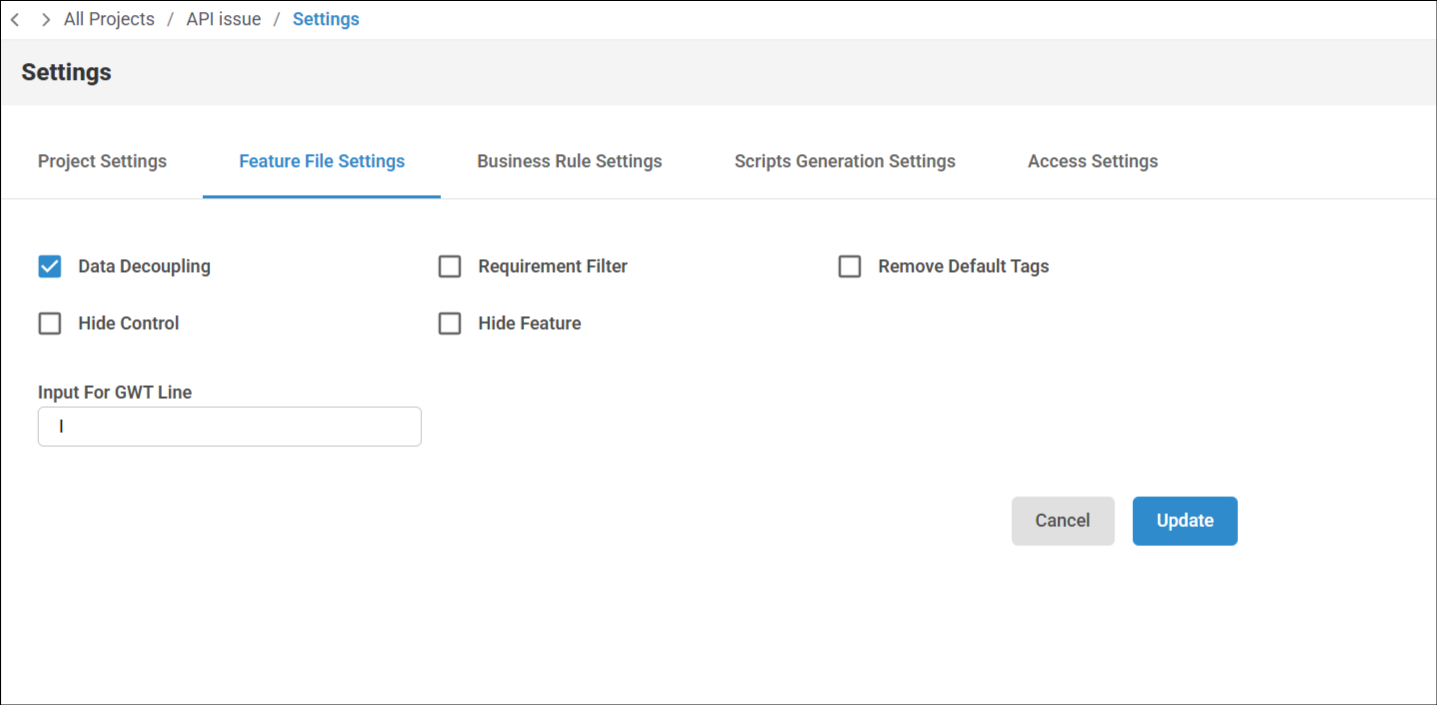Switch to Project Settings tab

click(x=102, y=161)
